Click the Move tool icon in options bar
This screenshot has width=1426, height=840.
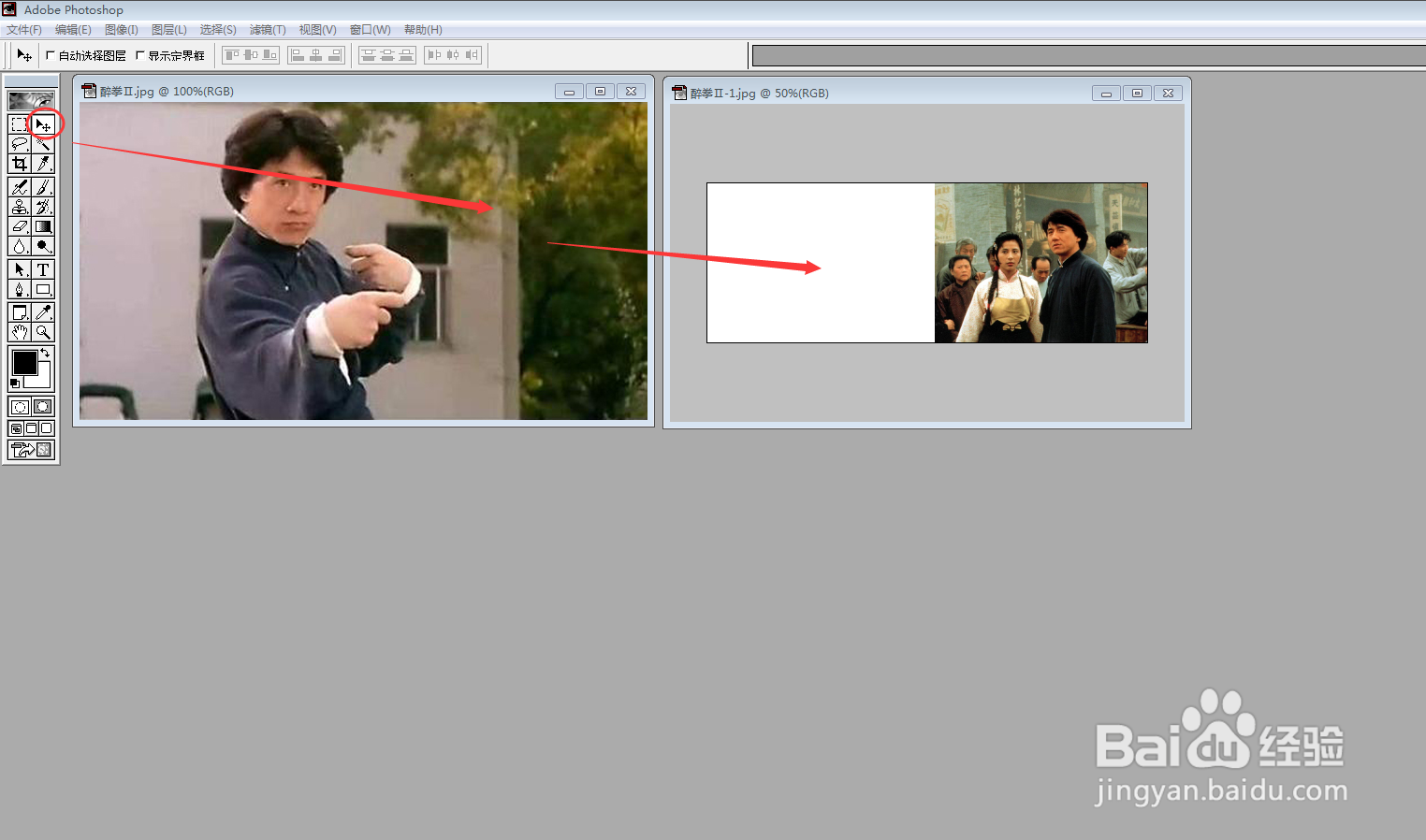coord(24,55)
